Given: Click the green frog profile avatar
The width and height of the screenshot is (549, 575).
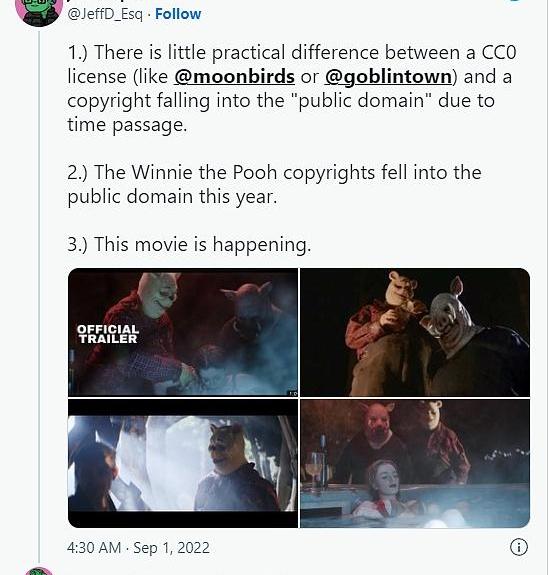Looking at the screenshot, I should pos(39,12).
